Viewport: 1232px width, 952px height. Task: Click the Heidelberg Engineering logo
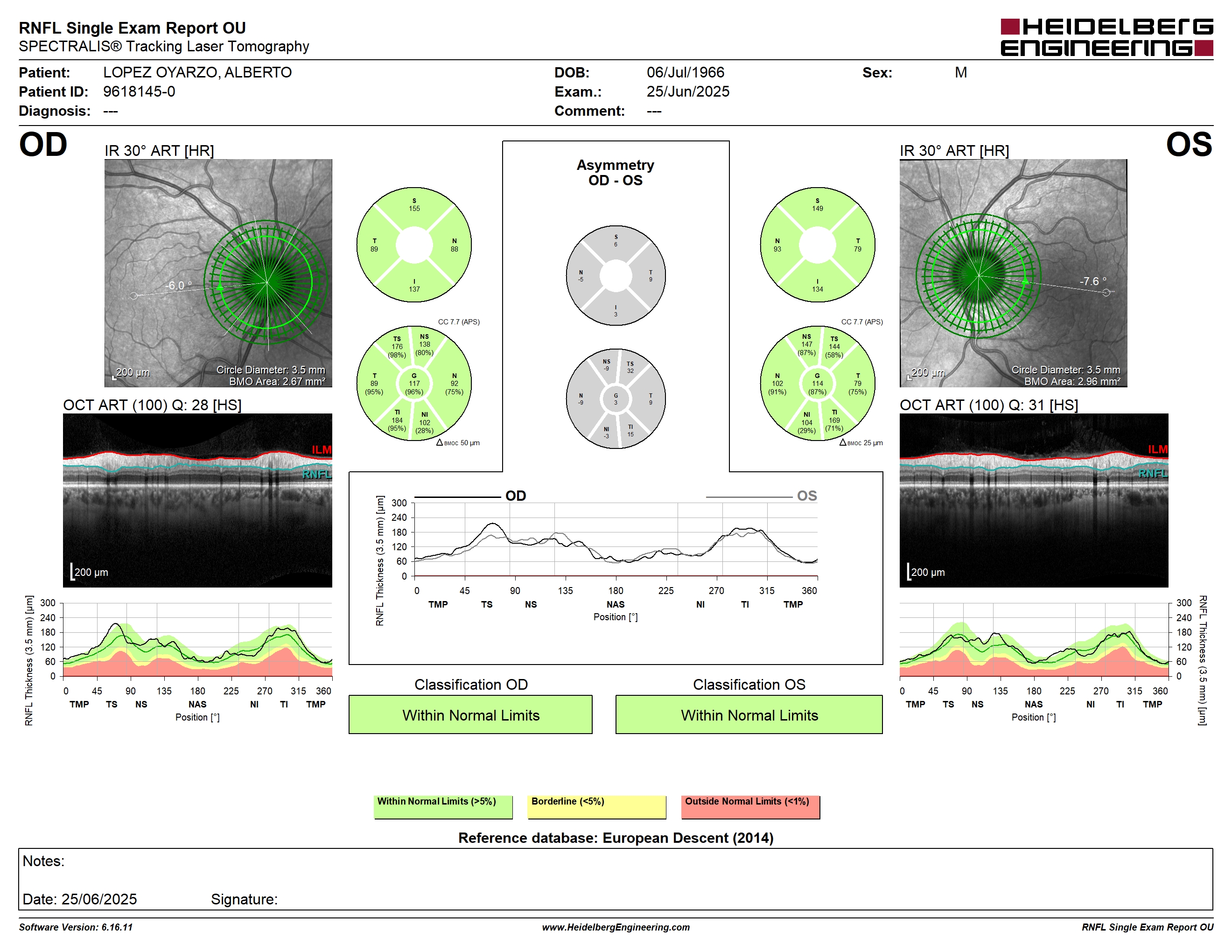point(1107,37)
